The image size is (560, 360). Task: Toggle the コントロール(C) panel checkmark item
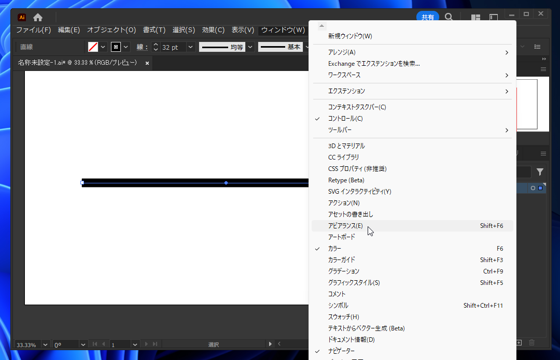412,119
